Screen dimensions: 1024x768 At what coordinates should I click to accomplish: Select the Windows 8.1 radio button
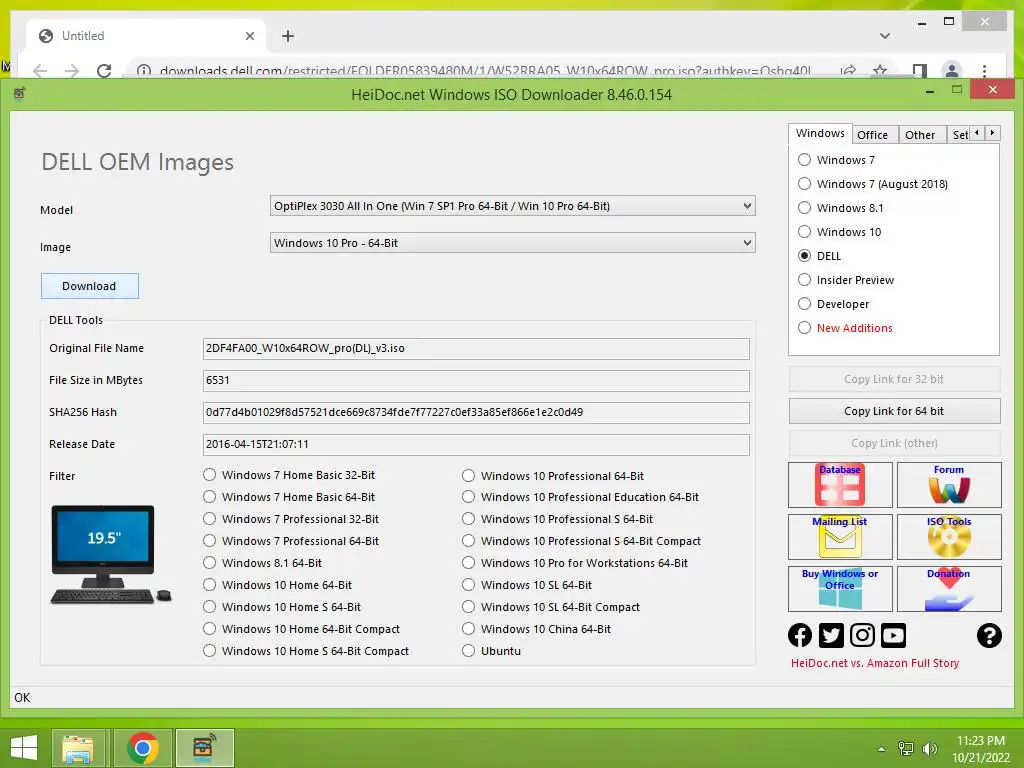point(805,208)
